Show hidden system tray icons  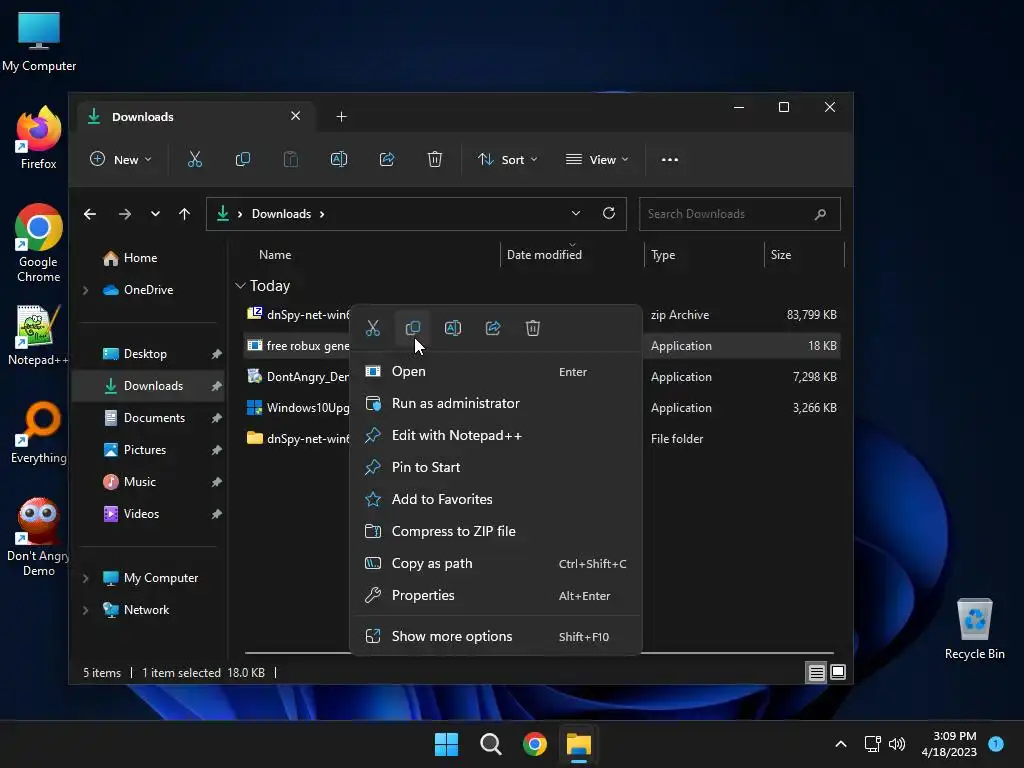point(840,744)
